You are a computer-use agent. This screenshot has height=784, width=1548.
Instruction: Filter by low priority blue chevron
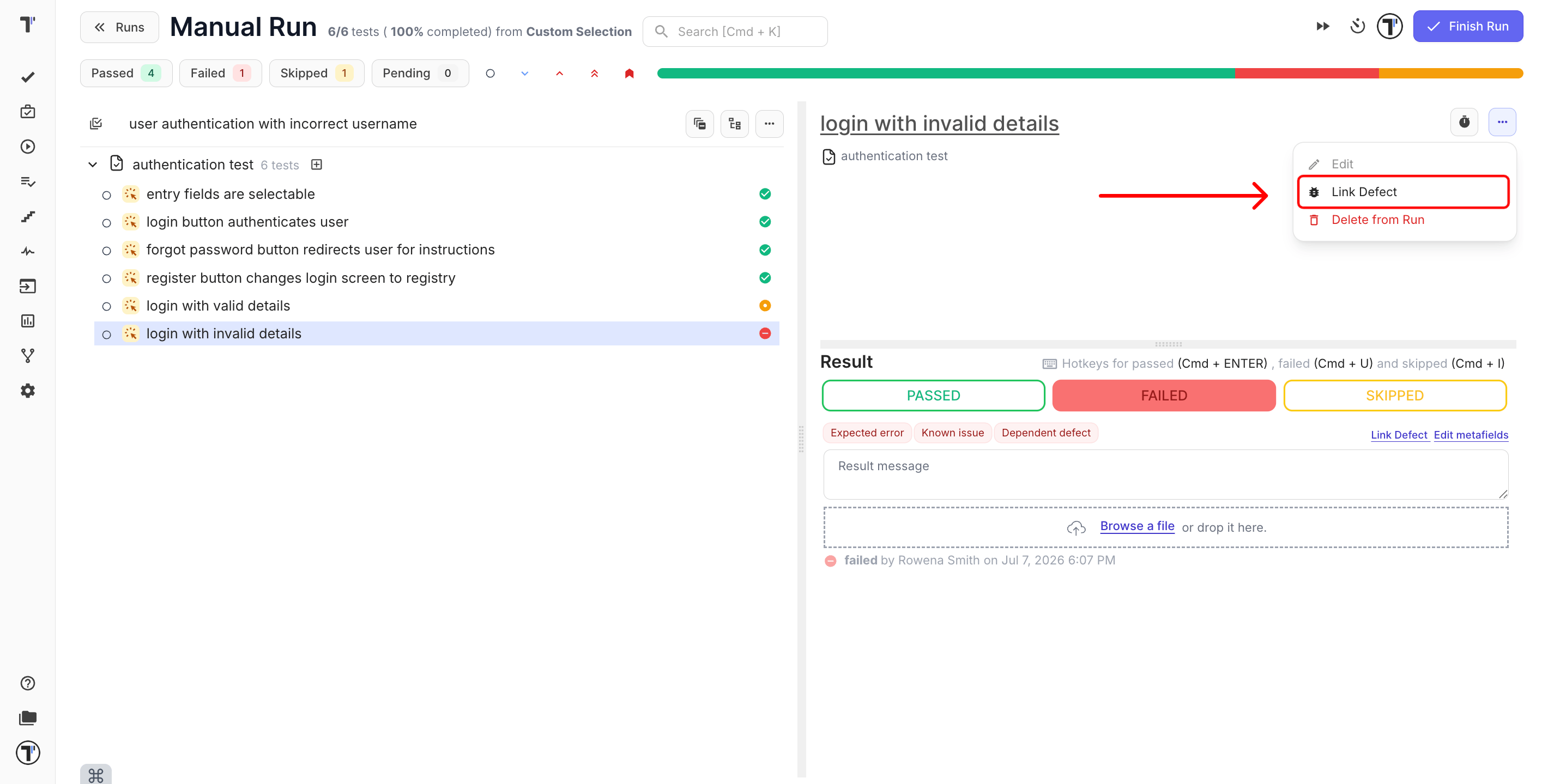524,74
